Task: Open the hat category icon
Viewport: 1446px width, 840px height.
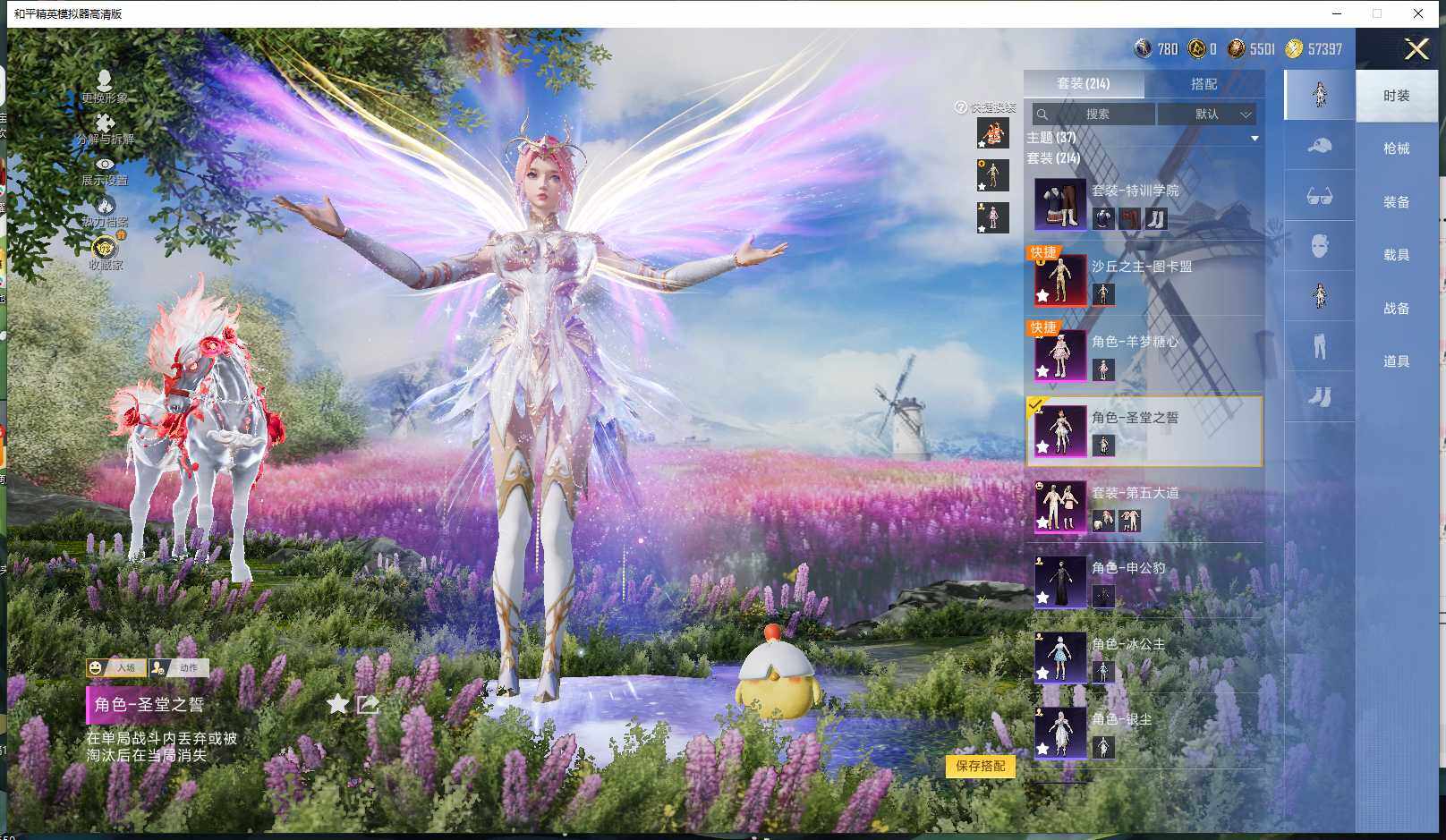Action: pyautogui.click(x=1320, y=145)
